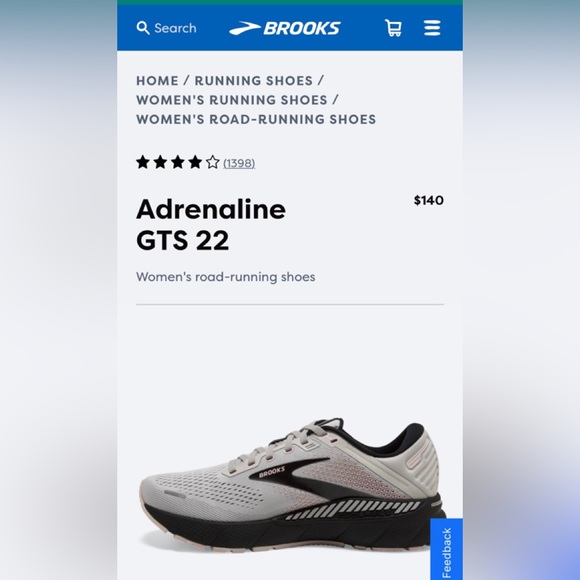580x580 pixels.
Task: Click the second rating star
Action: [x=160, y=162]
